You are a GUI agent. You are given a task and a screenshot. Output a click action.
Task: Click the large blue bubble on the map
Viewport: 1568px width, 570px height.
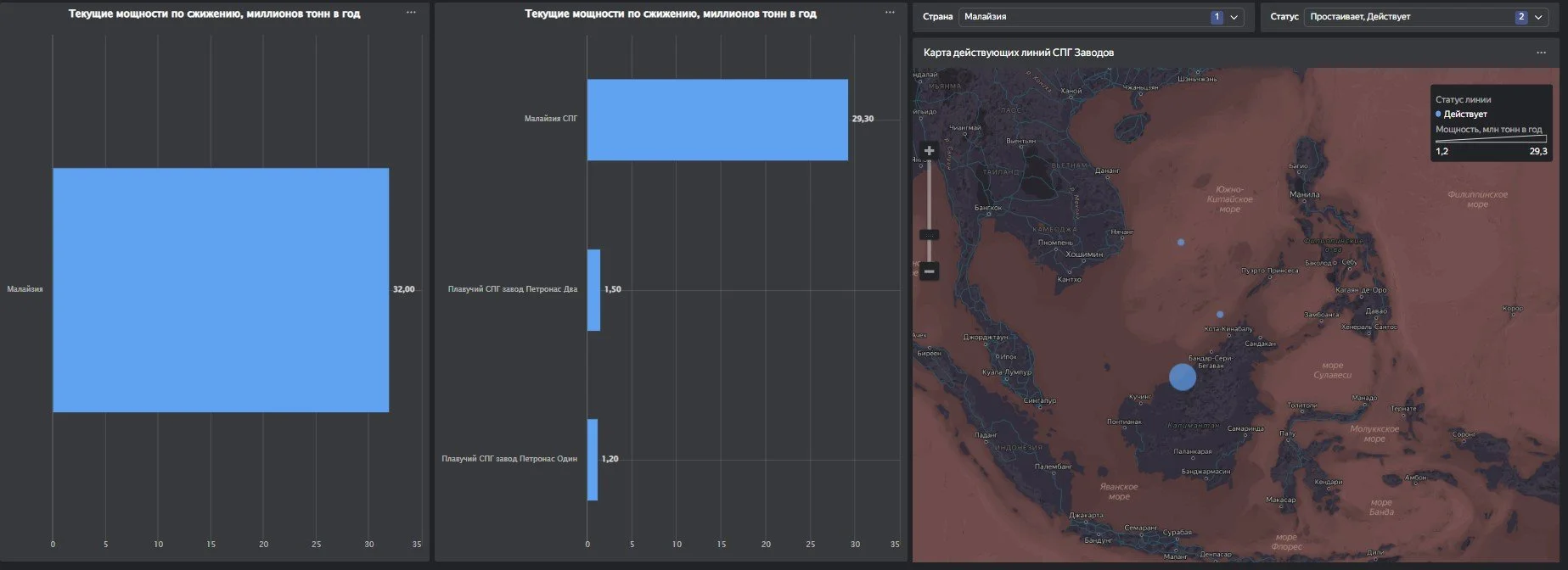[1183, 377]
